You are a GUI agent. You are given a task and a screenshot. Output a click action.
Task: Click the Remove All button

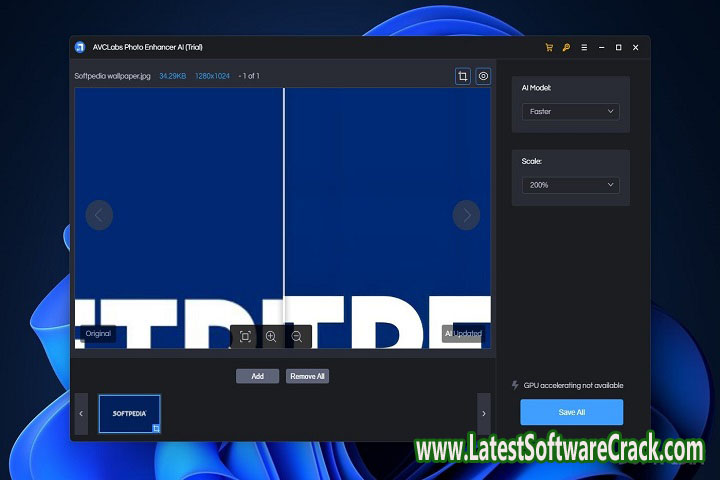pyautogui.click(x=307, y=376)
